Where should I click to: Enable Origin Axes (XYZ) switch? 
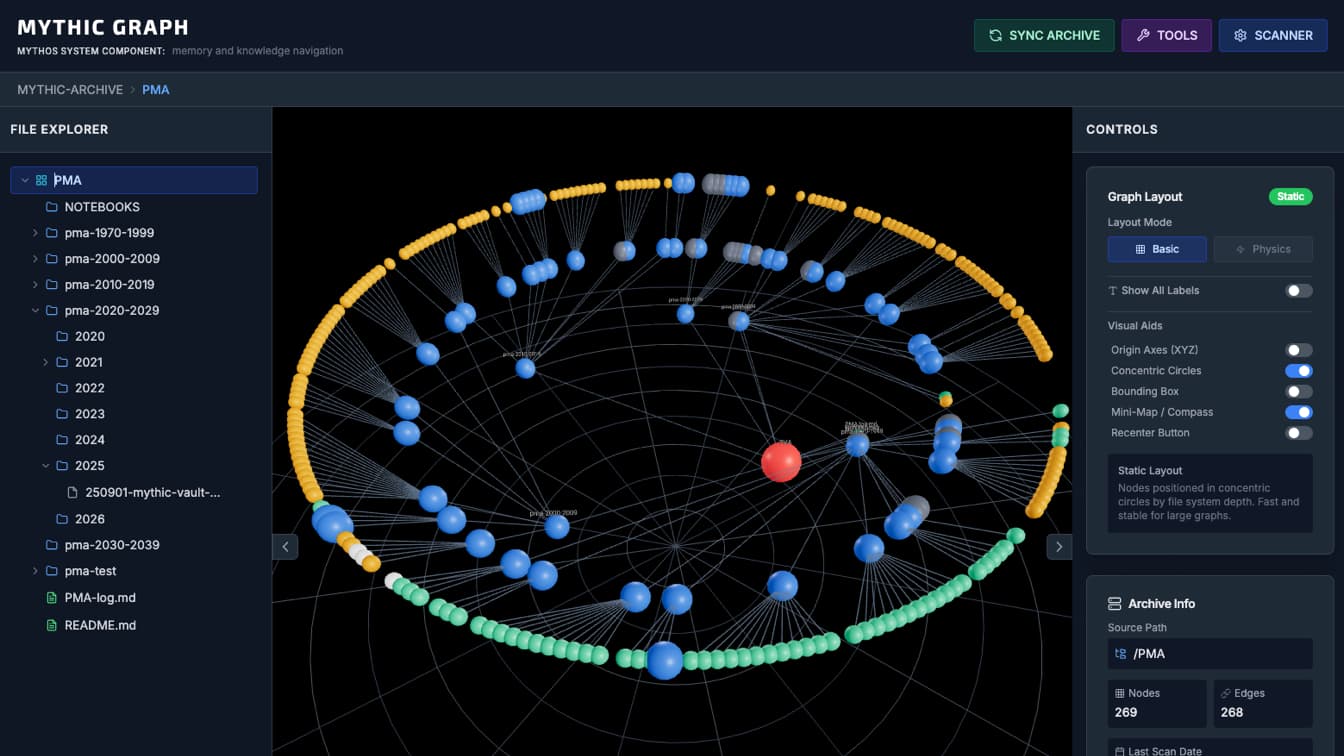(x=1299, y=350)
